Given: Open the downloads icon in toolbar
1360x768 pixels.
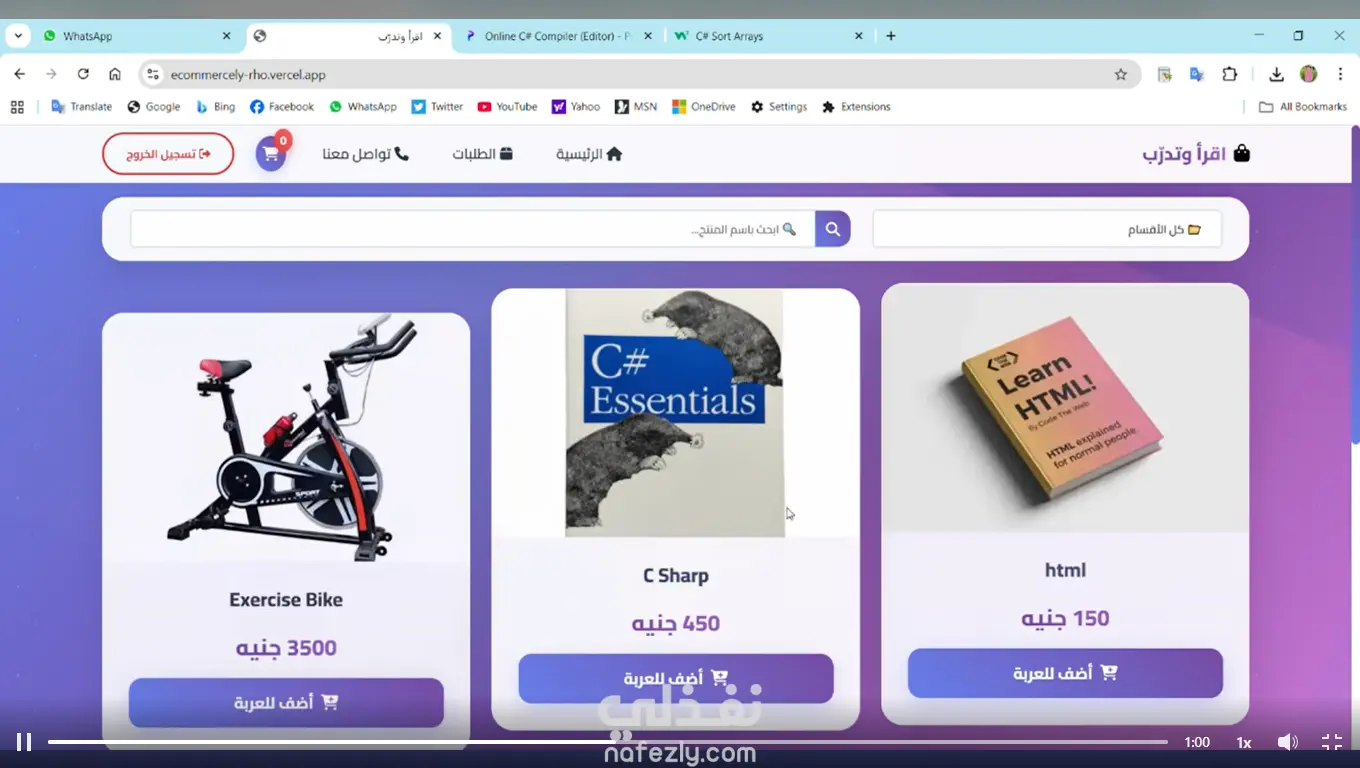Looking at the screenshot, I should coord(1276,74).
